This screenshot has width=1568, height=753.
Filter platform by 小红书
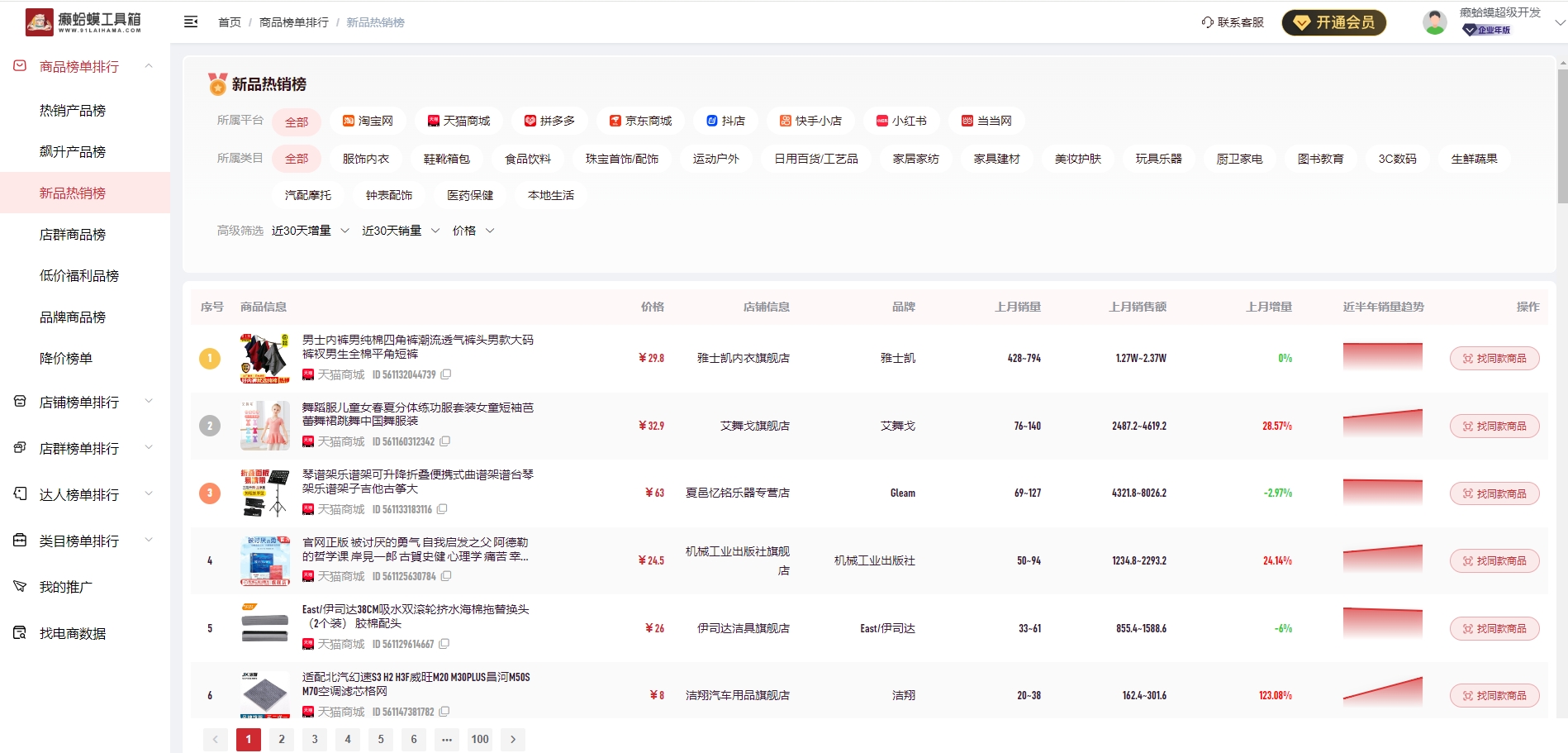[901, 121]
